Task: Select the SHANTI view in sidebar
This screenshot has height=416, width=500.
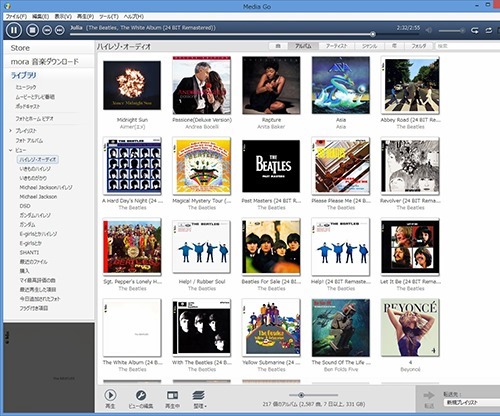Action: [x=29, y=252]
